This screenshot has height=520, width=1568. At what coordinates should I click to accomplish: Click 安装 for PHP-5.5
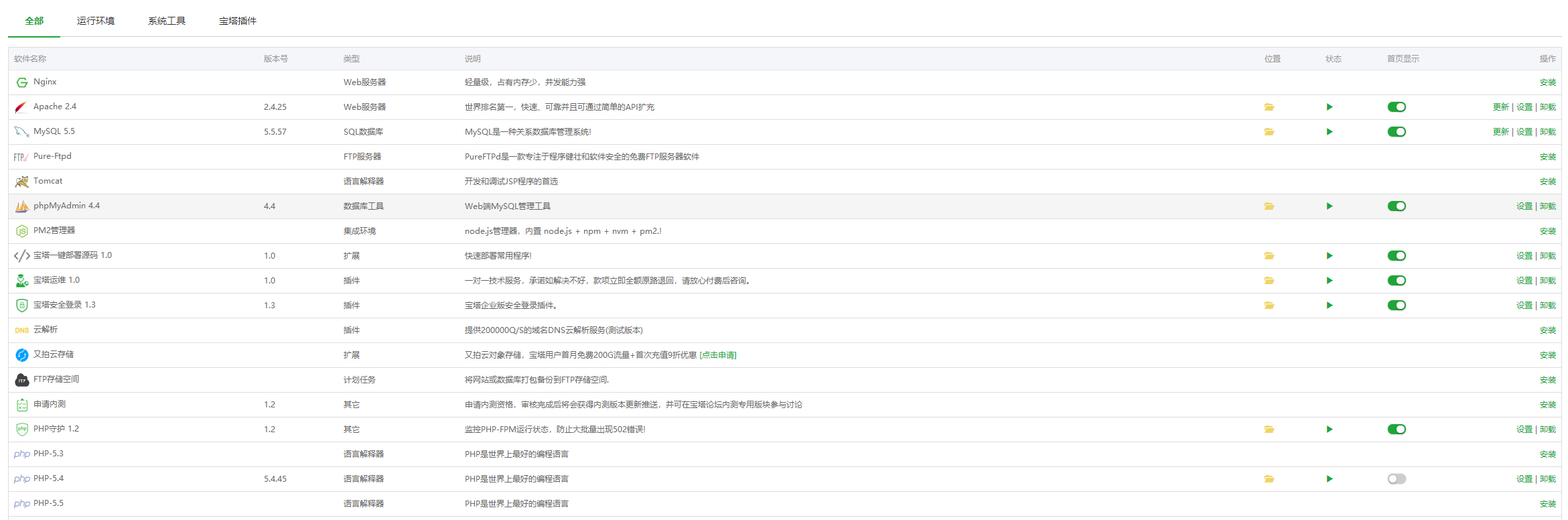pos(1548,504)
